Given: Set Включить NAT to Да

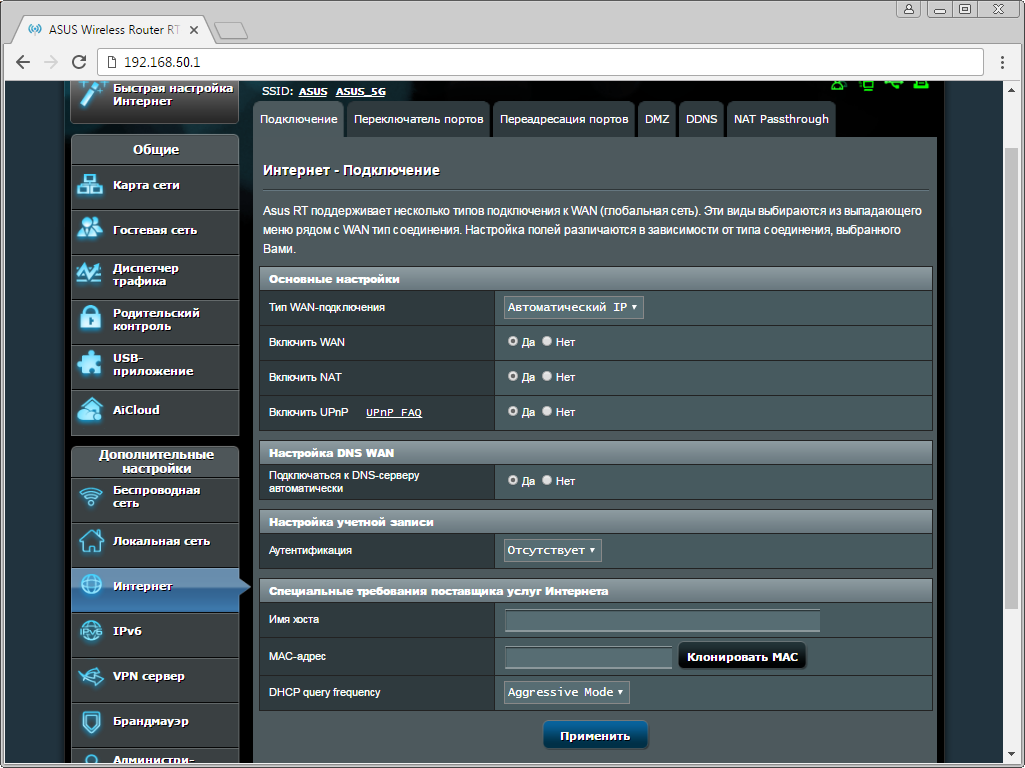Looking at the screenshot, I should tap(512, 376).
